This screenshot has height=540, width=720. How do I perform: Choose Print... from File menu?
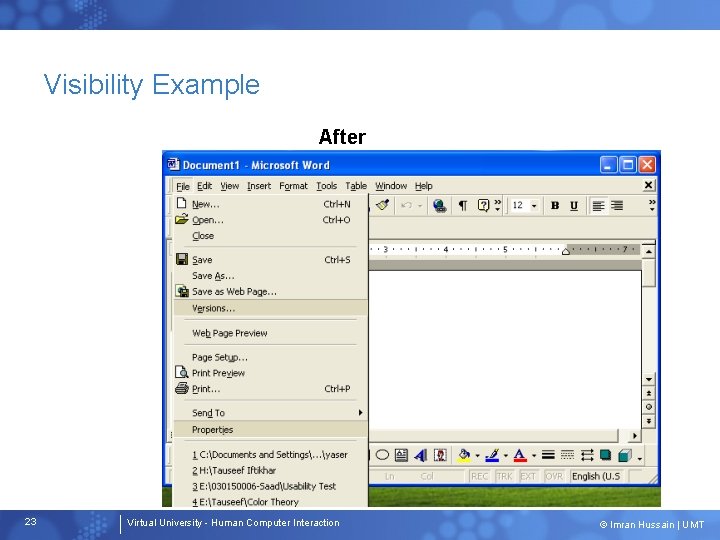pyautogui.click(x=270, y=389)
